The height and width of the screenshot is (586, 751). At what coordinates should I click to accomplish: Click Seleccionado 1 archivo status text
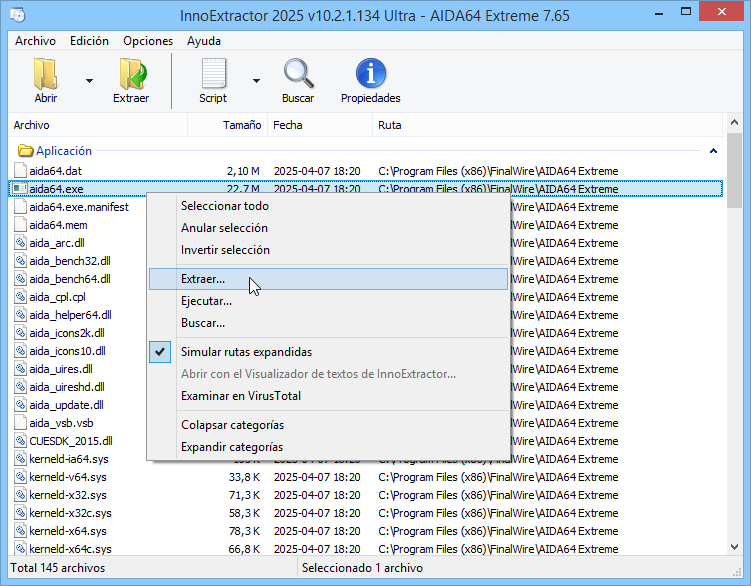[x=362, y=568]
